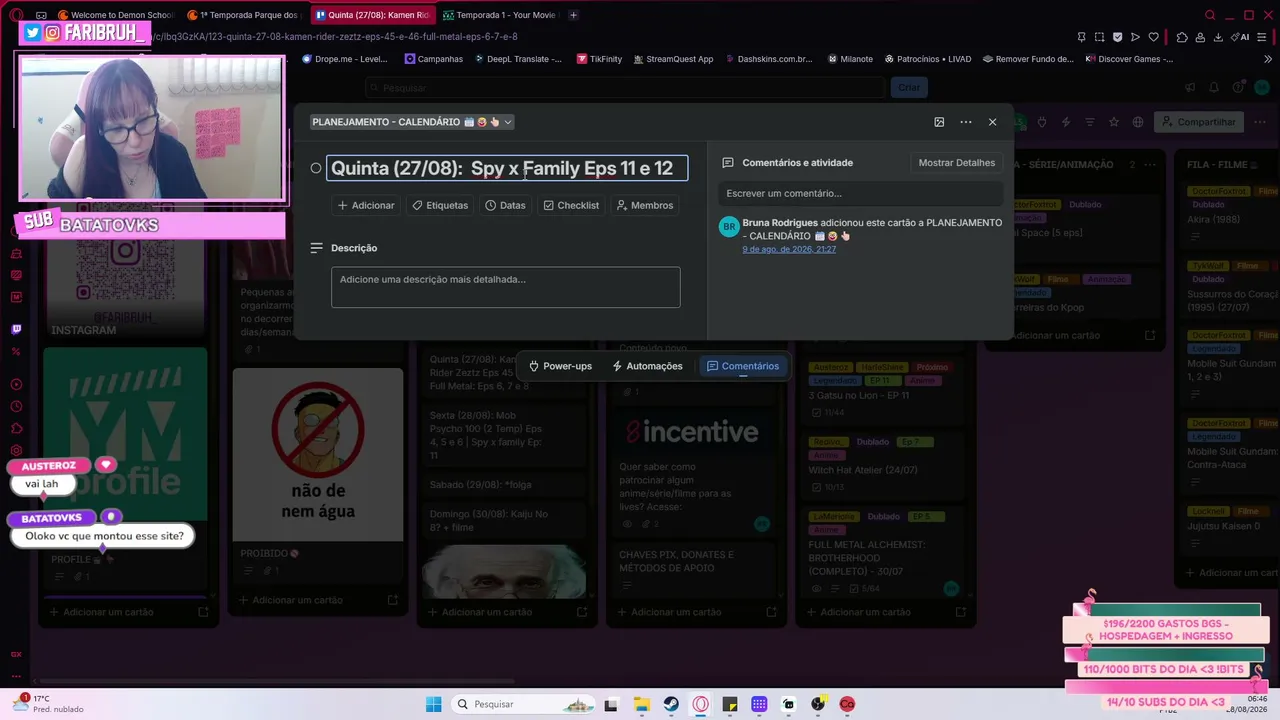1280x720 pixels.
Task: Expand the bookmarks overflow chevron
Action: click(x=1269, y=59)
